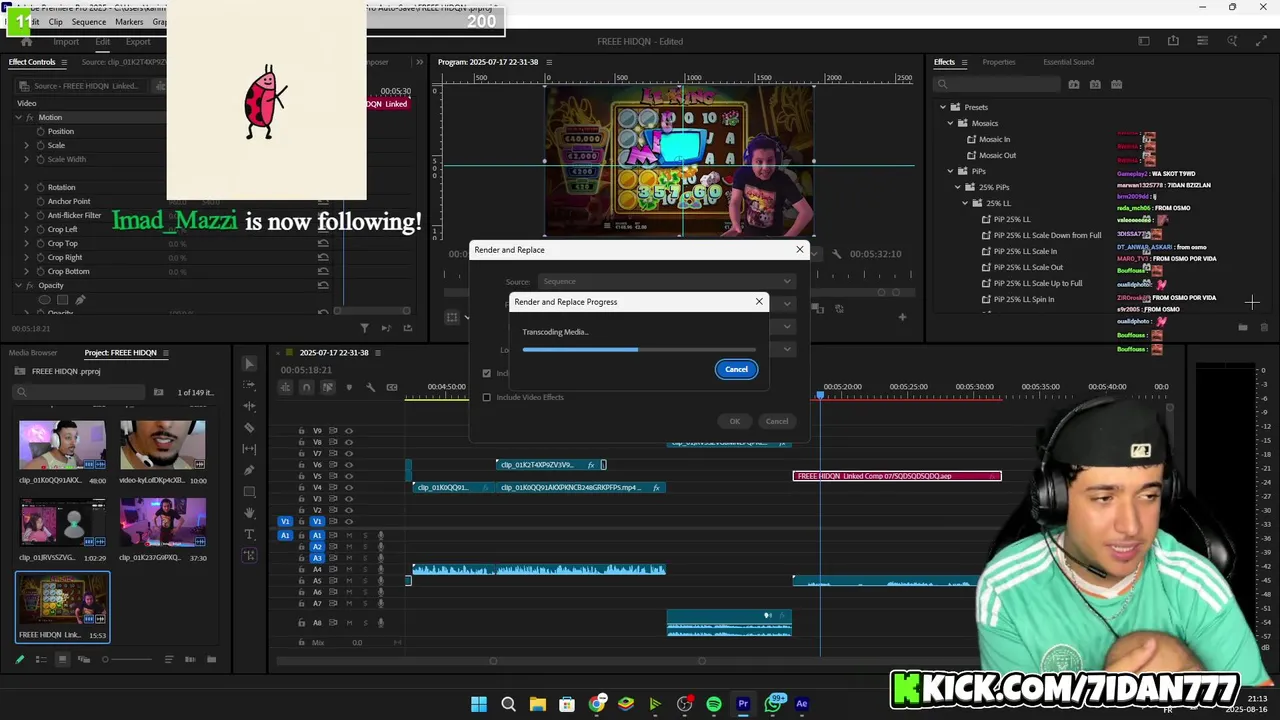The width and height of the screenshot is (1280, 720).
Task: Select the Pen tool in toolbox
Action: tap(249, 470)
